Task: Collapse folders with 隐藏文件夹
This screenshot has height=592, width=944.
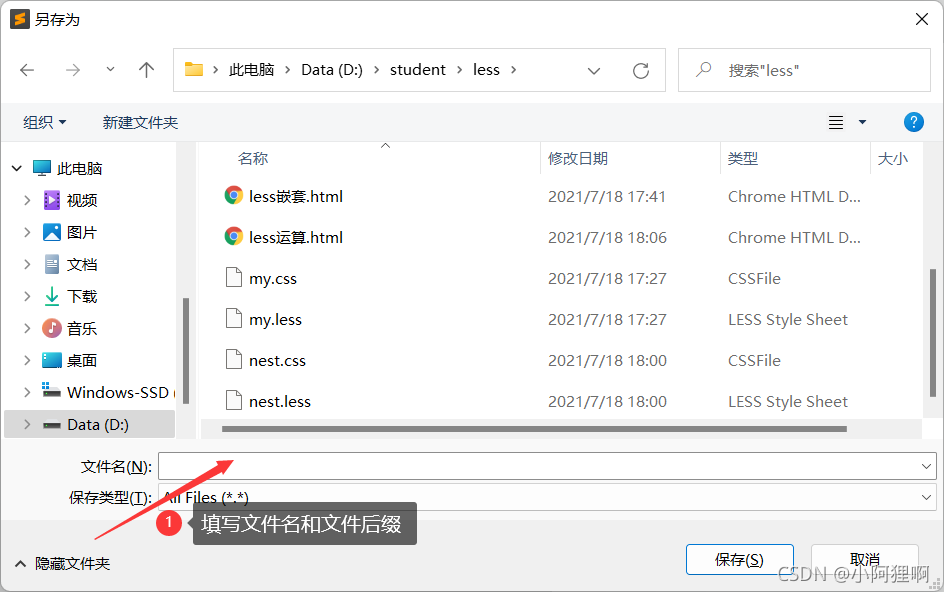Action: tap(63, 564)
